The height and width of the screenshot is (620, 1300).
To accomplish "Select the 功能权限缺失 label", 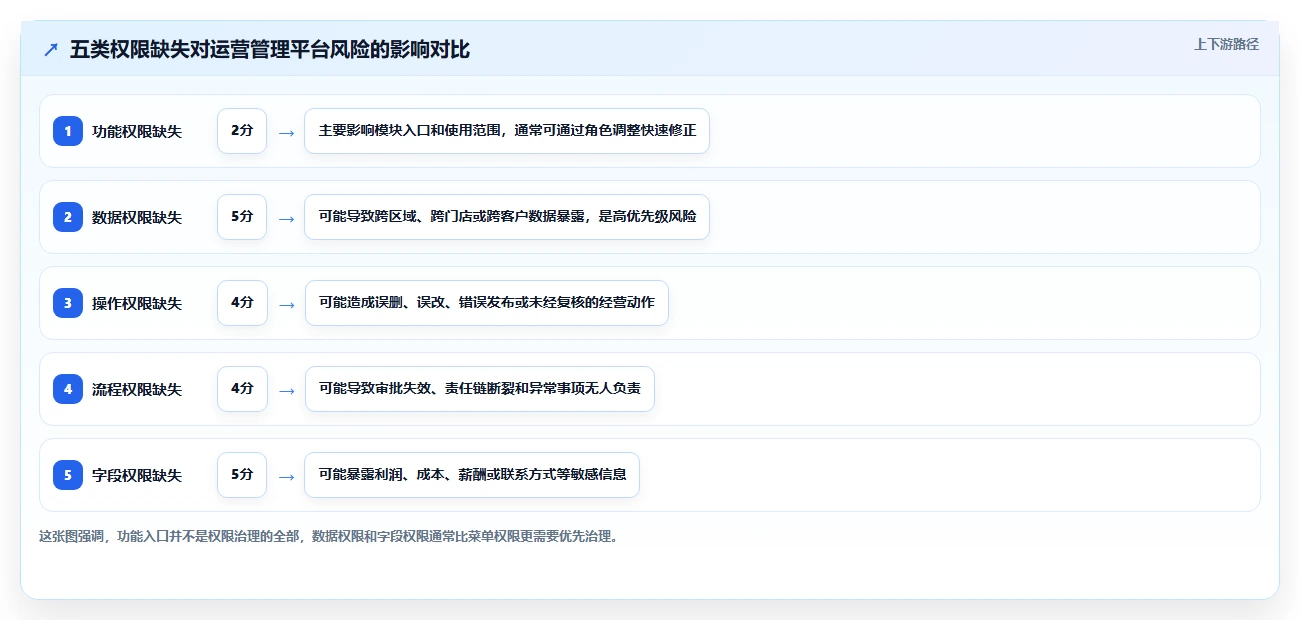I will point(137,131).
